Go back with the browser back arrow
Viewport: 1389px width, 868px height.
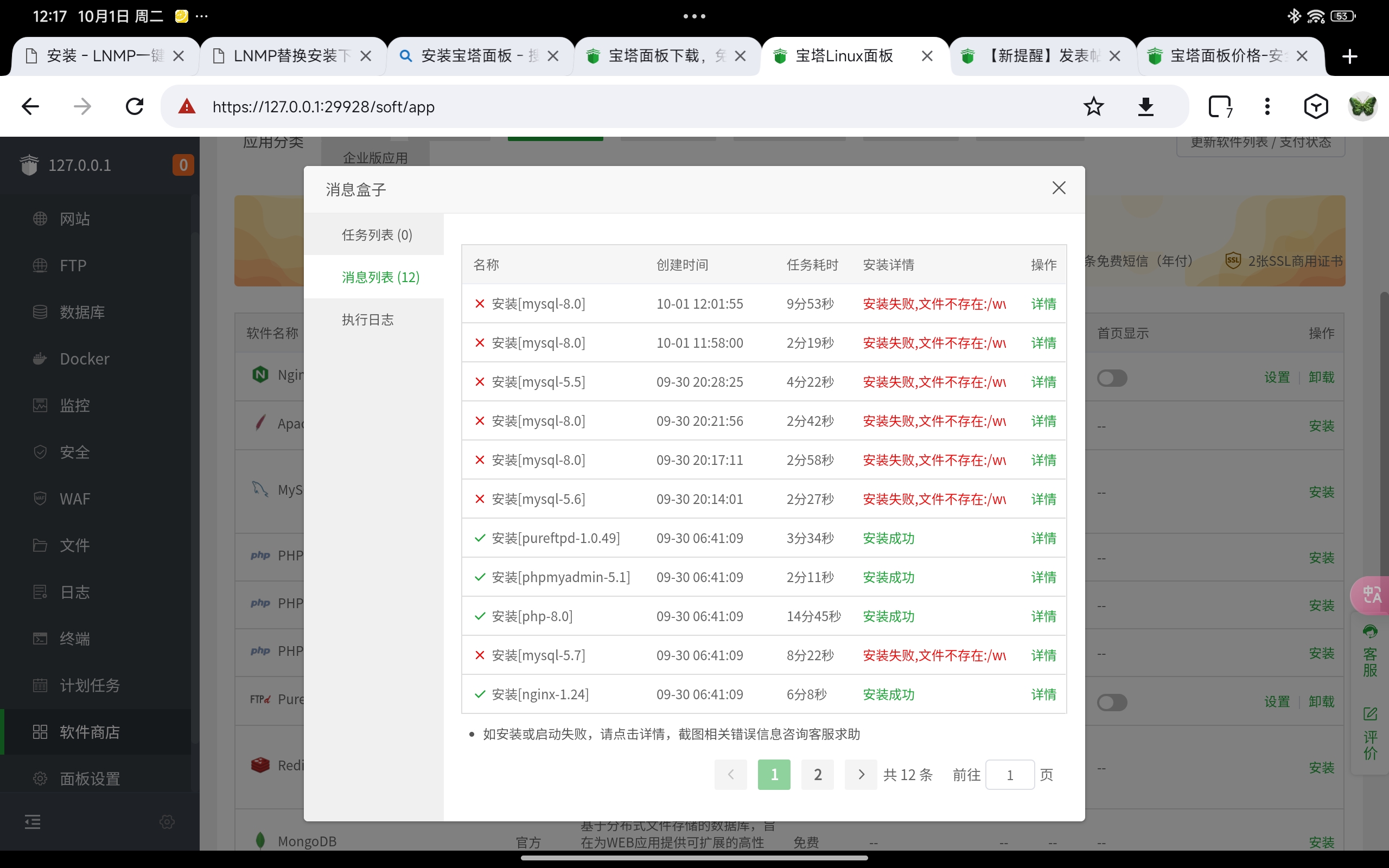point(30,106)
